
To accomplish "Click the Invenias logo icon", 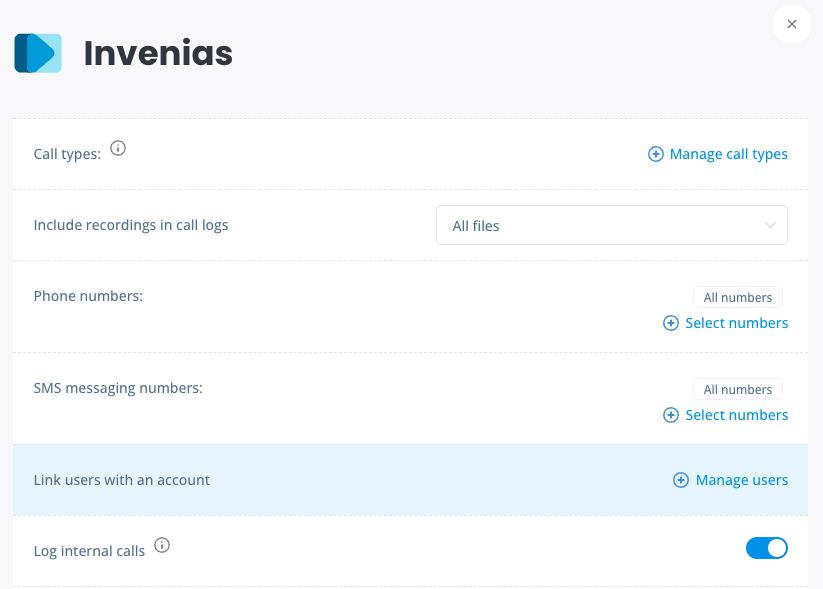I will [38, 53].
